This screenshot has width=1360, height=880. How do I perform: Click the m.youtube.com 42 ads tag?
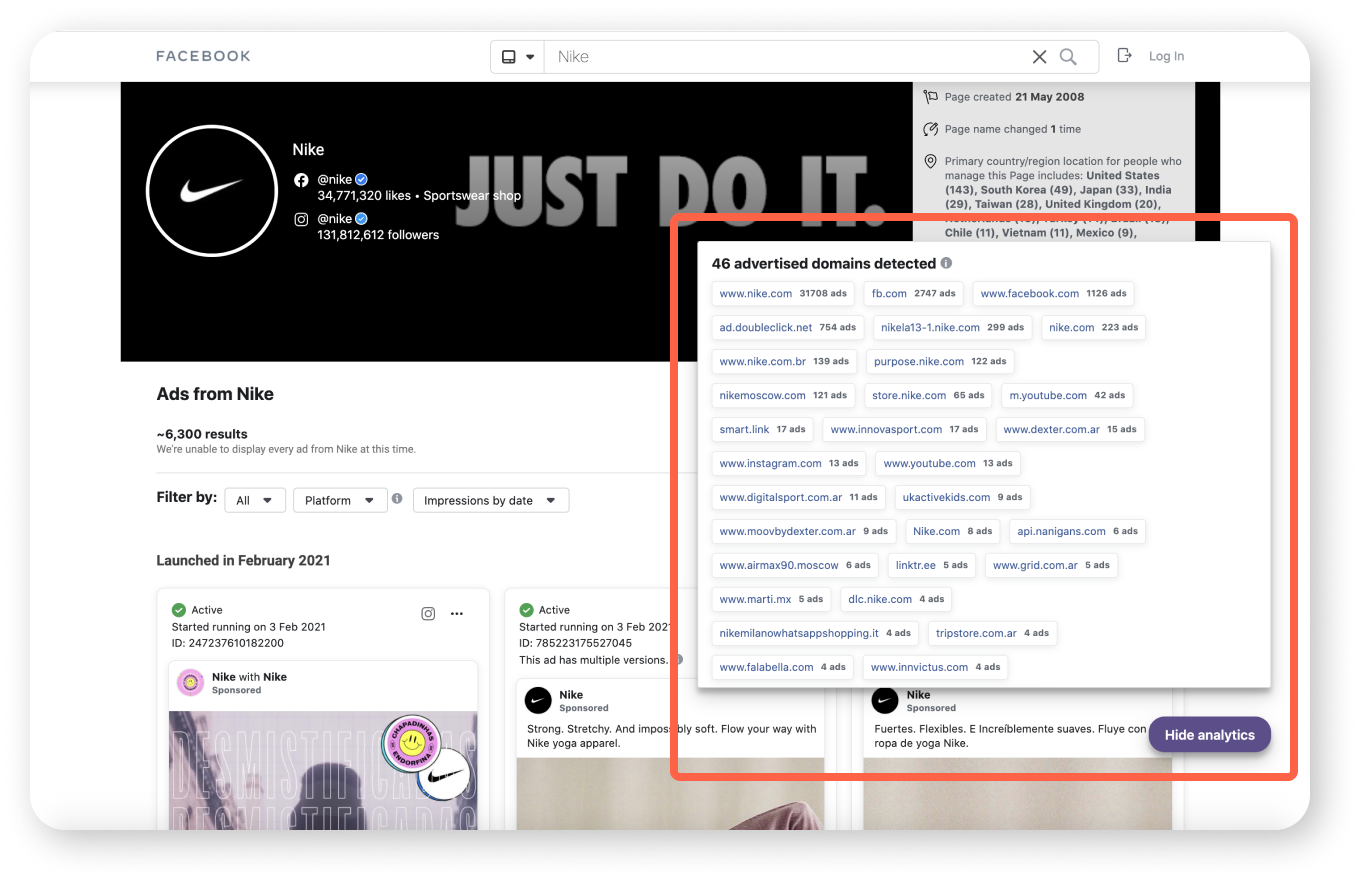(x=1067, y=396)
